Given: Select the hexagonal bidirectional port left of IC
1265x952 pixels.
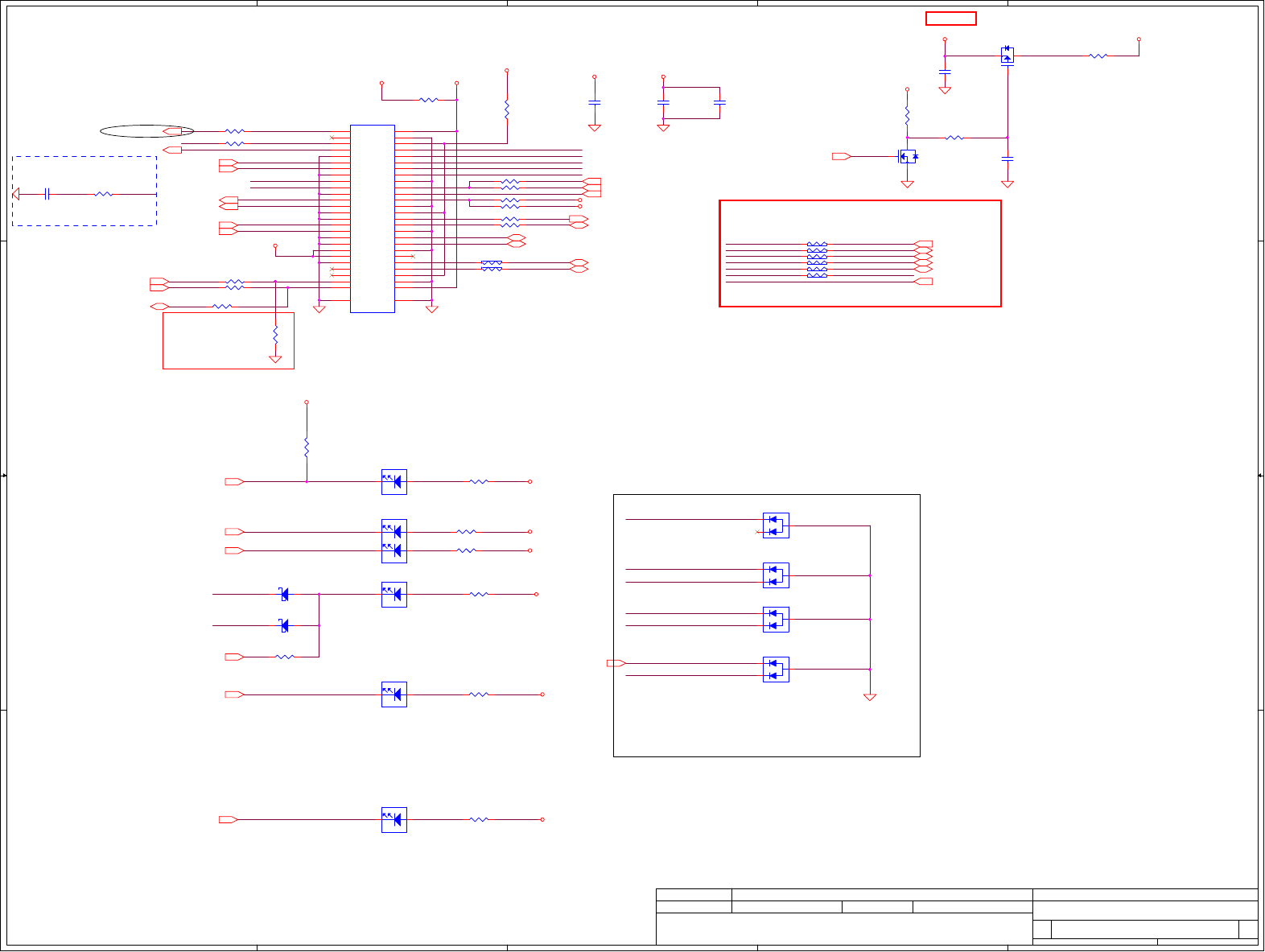Looking at the screenshot, I should click(159, 307).
